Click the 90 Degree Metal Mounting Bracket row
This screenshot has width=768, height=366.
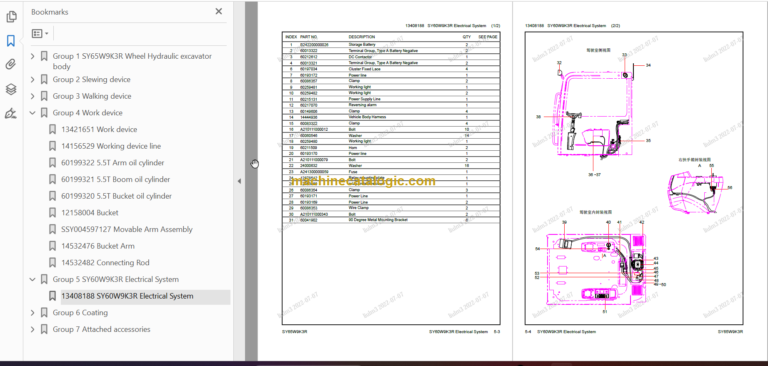pyautogui.click(x=391, y=220)
